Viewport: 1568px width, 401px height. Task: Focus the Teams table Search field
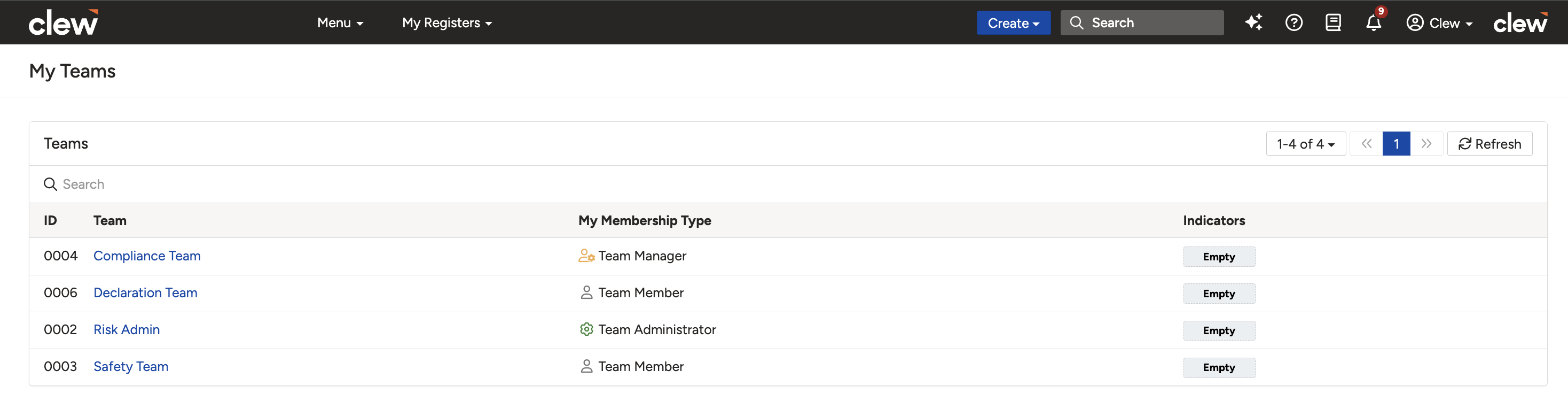click(788, 184)
